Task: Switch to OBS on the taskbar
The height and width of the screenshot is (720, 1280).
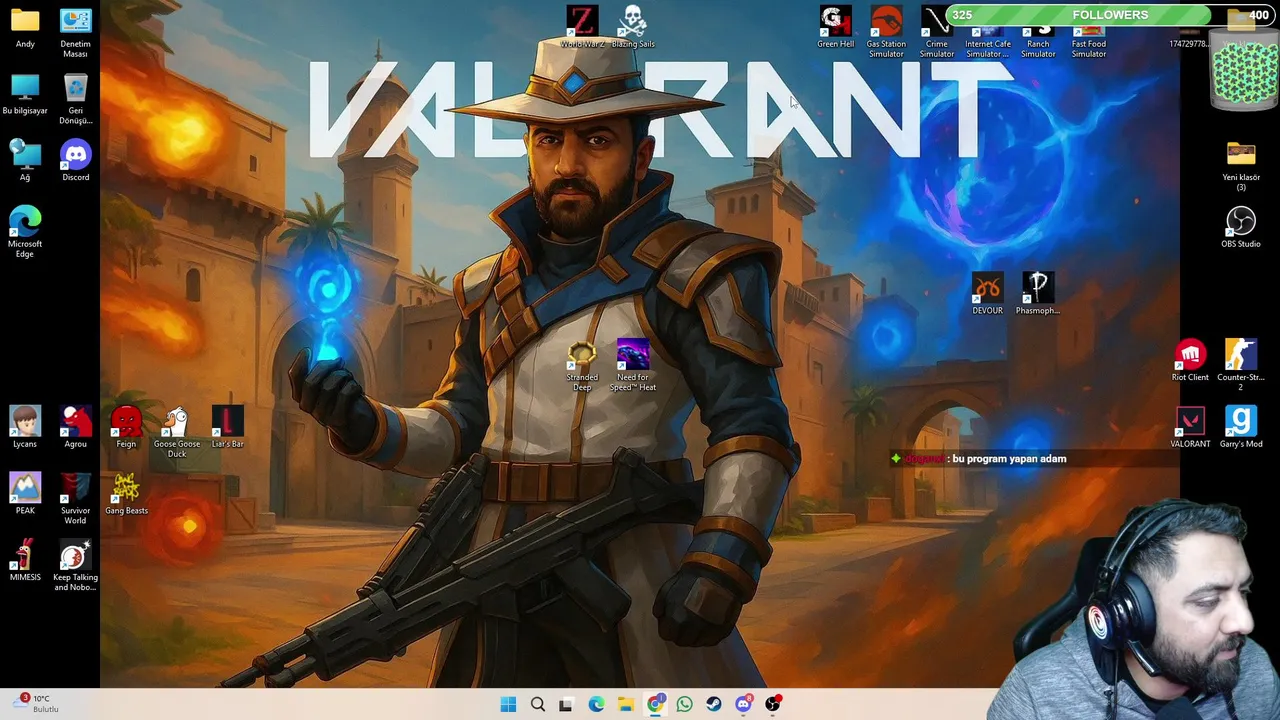Action: click(x=773, y=704)
